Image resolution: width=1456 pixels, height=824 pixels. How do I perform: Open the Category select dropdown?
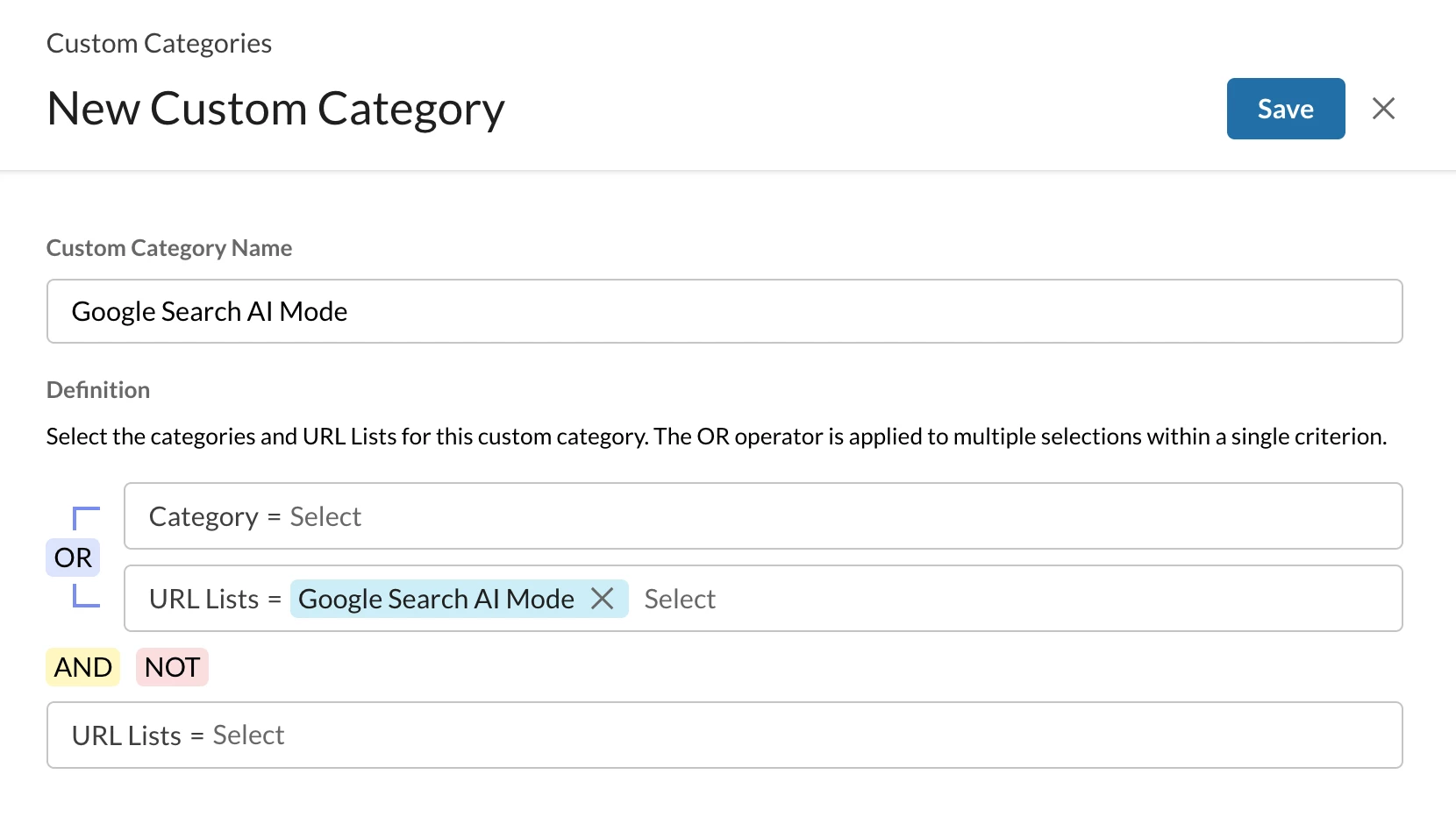pyautogui.click(x=325, y=516)
